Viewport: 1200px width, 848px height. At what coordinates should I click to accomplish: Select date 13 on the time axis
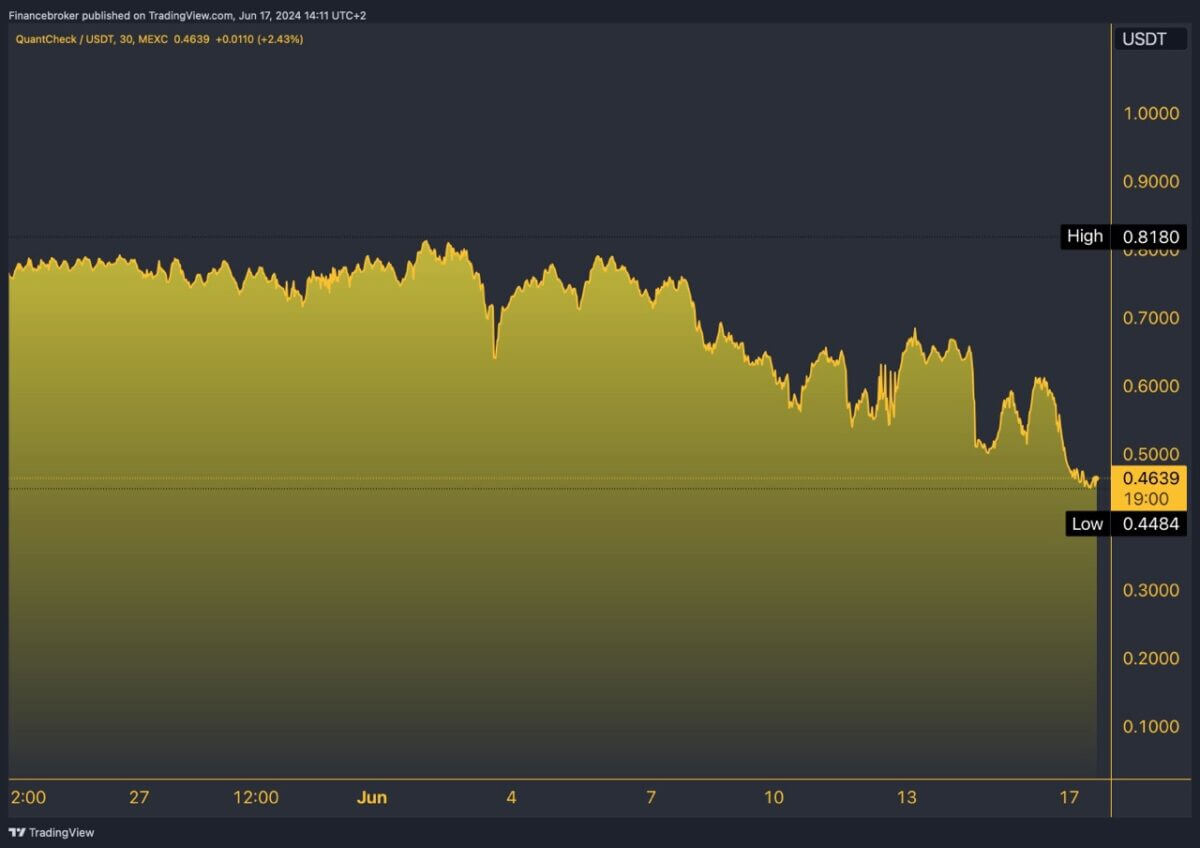906,797
